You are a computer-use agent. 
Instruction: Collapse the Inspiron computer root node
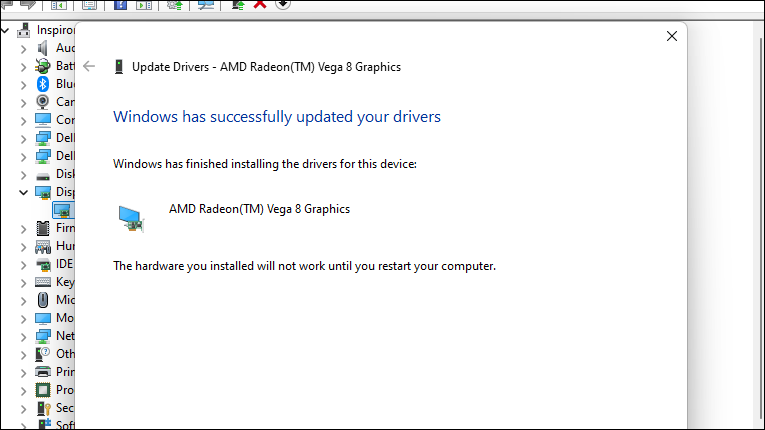[x=8, y=30]
